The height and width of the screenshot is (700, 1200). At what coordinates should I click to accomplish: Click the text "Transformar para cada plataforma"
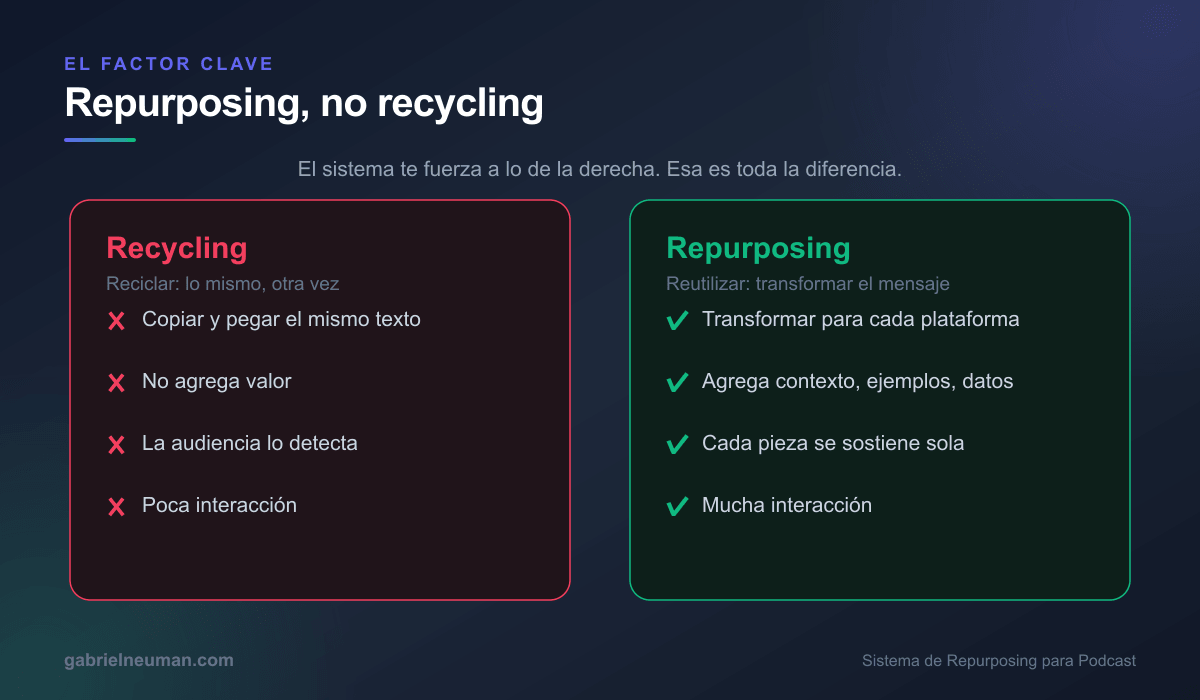click(x=861, y=320)
